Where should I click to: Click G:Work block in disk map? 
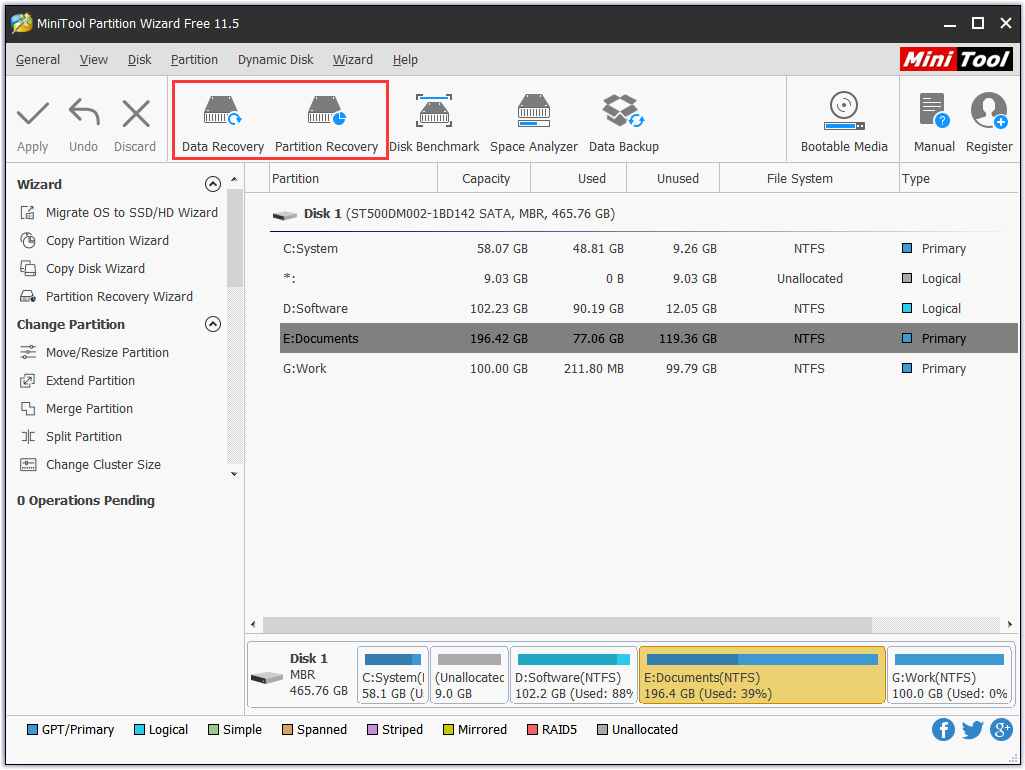point(949,675)
